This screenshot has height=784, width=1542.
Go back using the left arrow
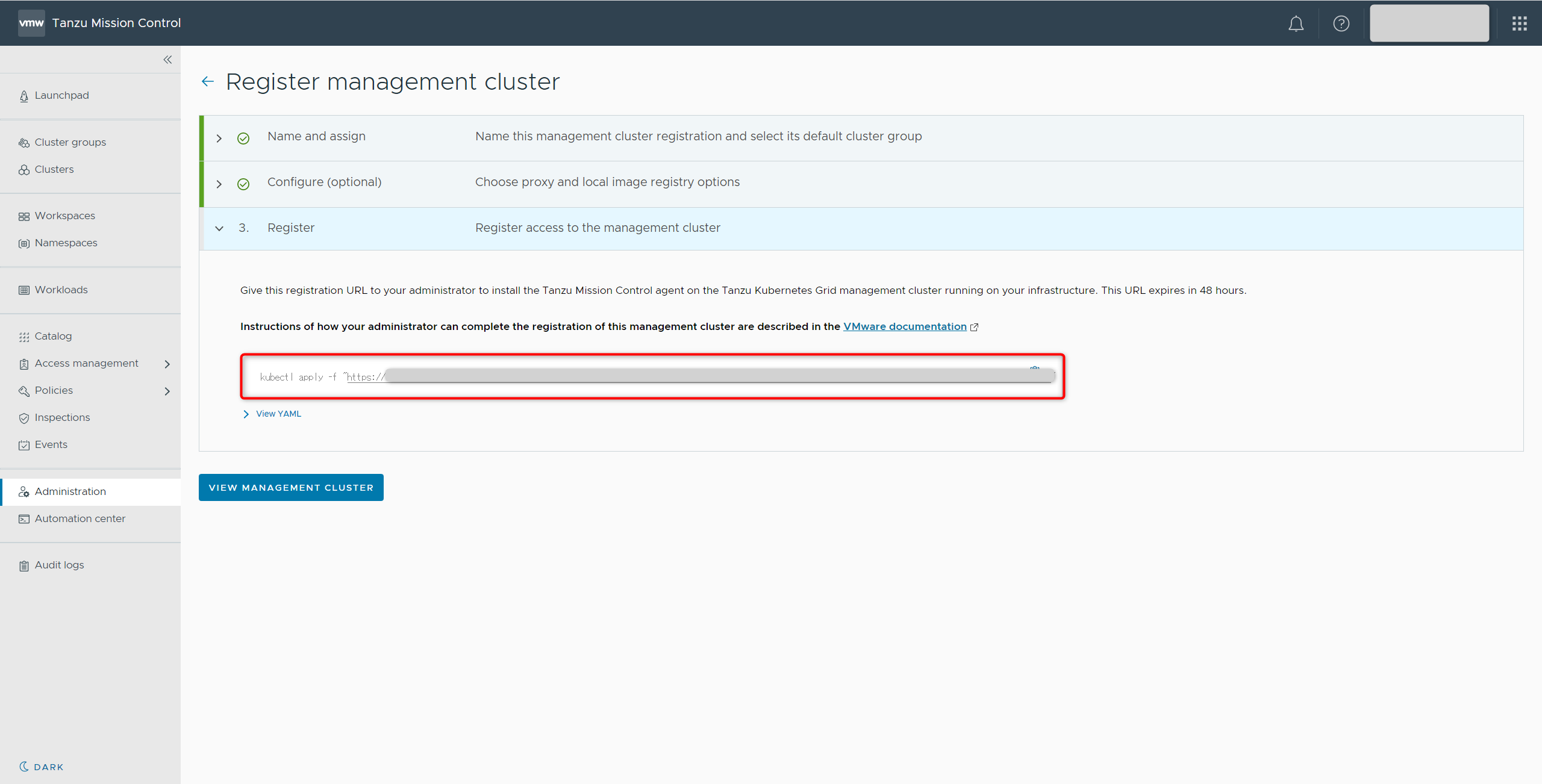(208, 81)
